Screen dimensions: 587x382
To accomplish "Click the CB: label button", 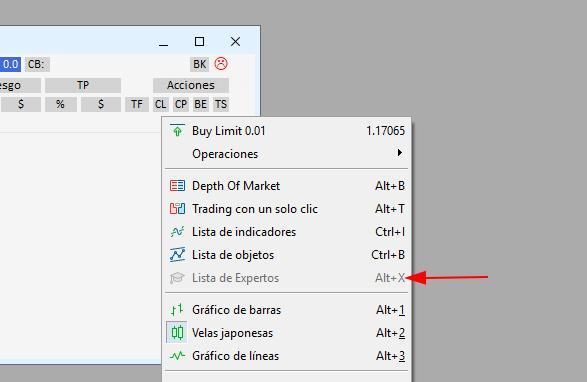I will pos(37,64).
